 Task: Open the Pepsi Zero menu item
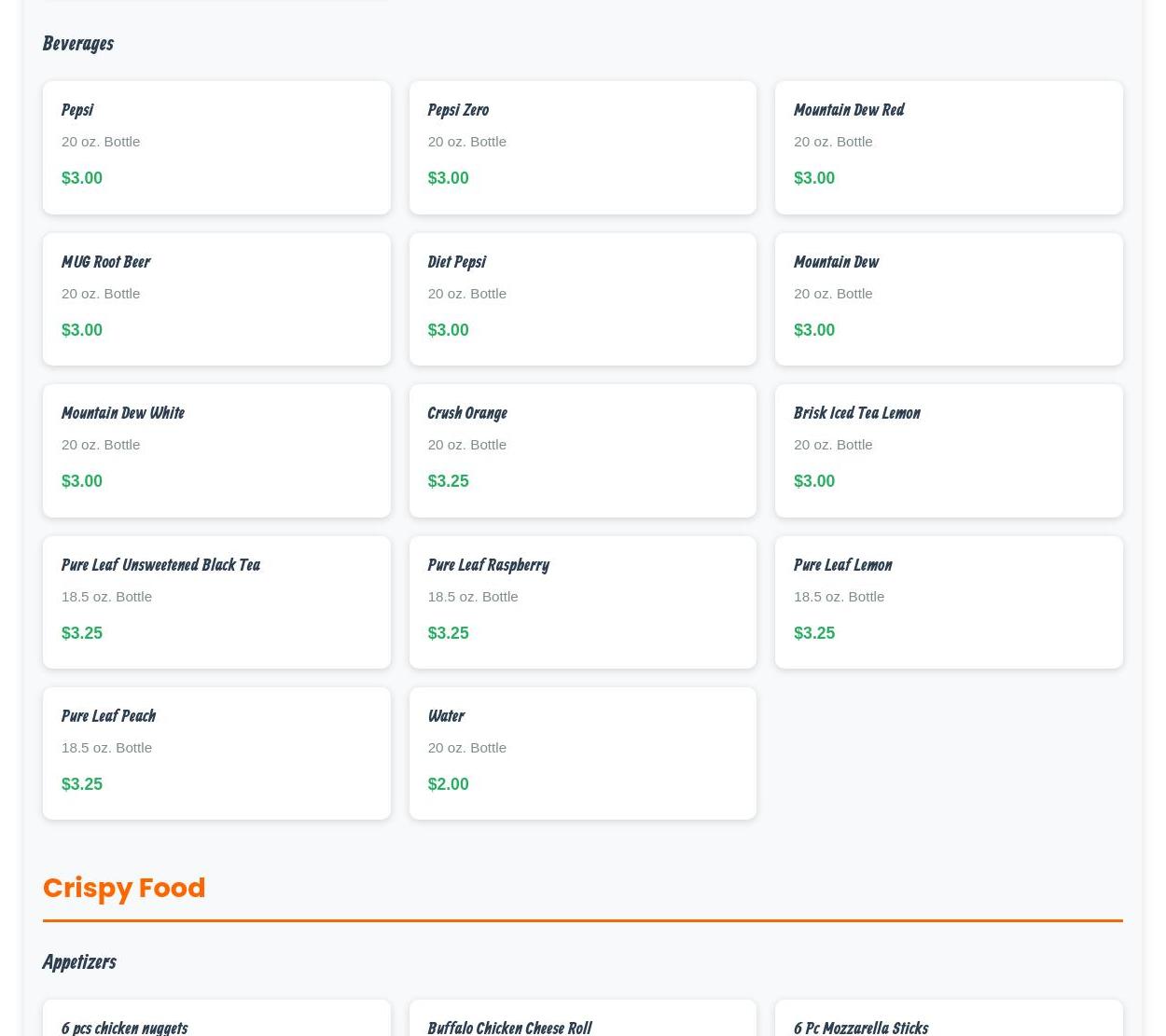582,147
